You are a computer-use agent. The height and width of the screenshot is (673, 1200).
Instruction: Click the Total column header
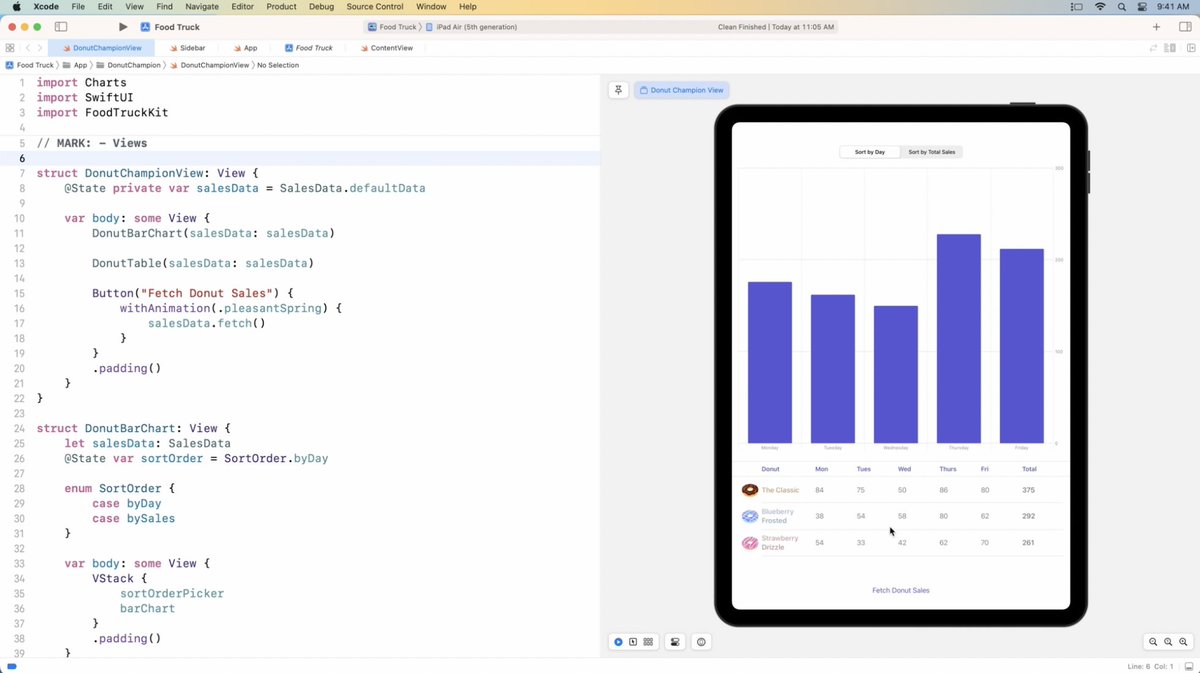tap(1029, 469)
